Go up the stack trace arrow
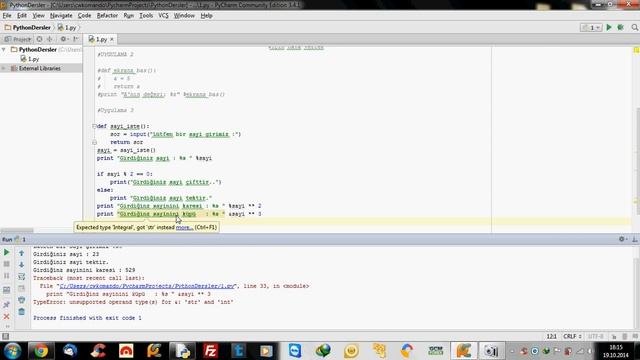Image resolution: width=640 pixels, height=360 pixels. coord(22,253)
